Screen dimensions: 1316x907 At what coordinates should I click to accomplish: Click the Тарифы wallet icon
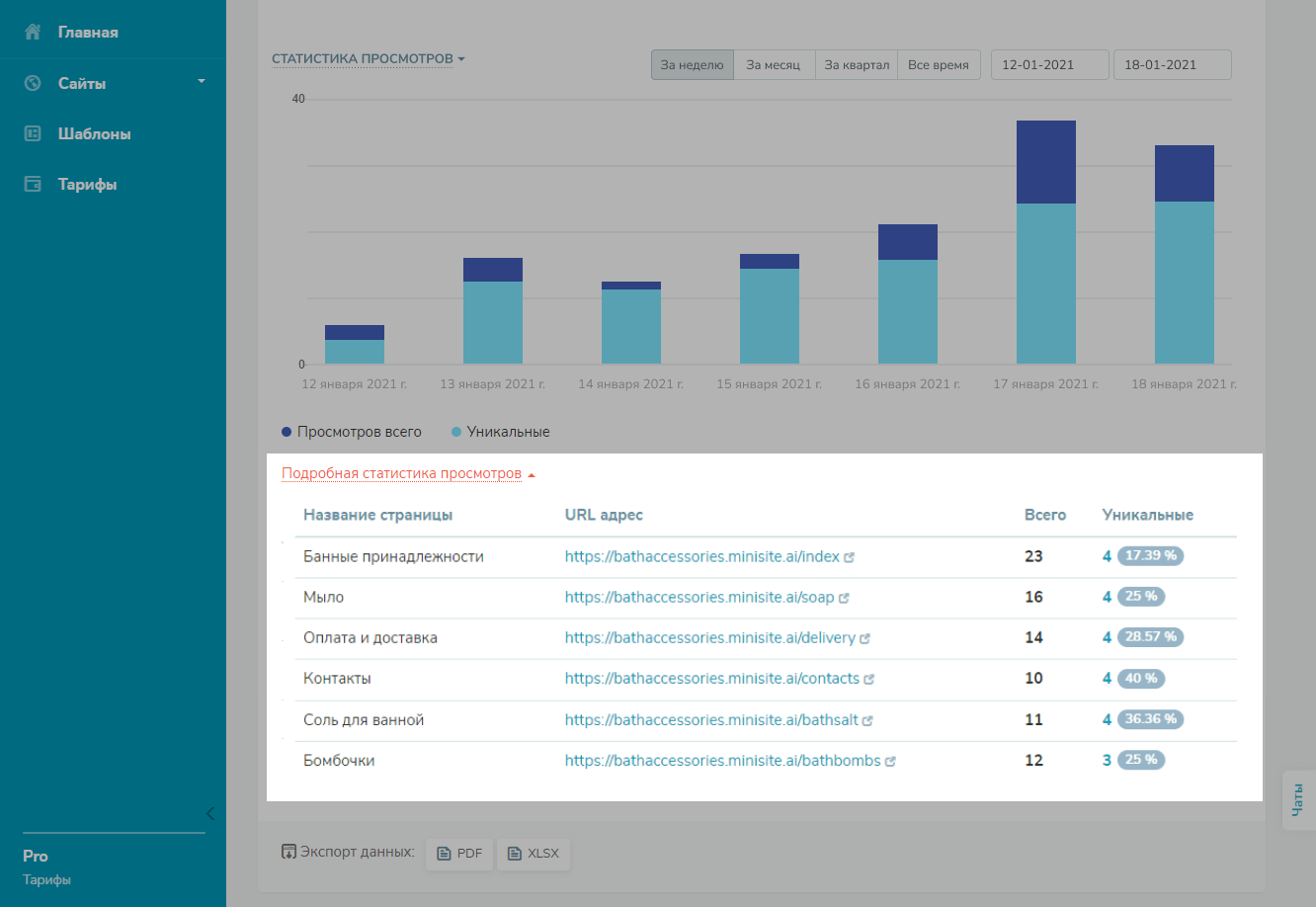point(33,184)
